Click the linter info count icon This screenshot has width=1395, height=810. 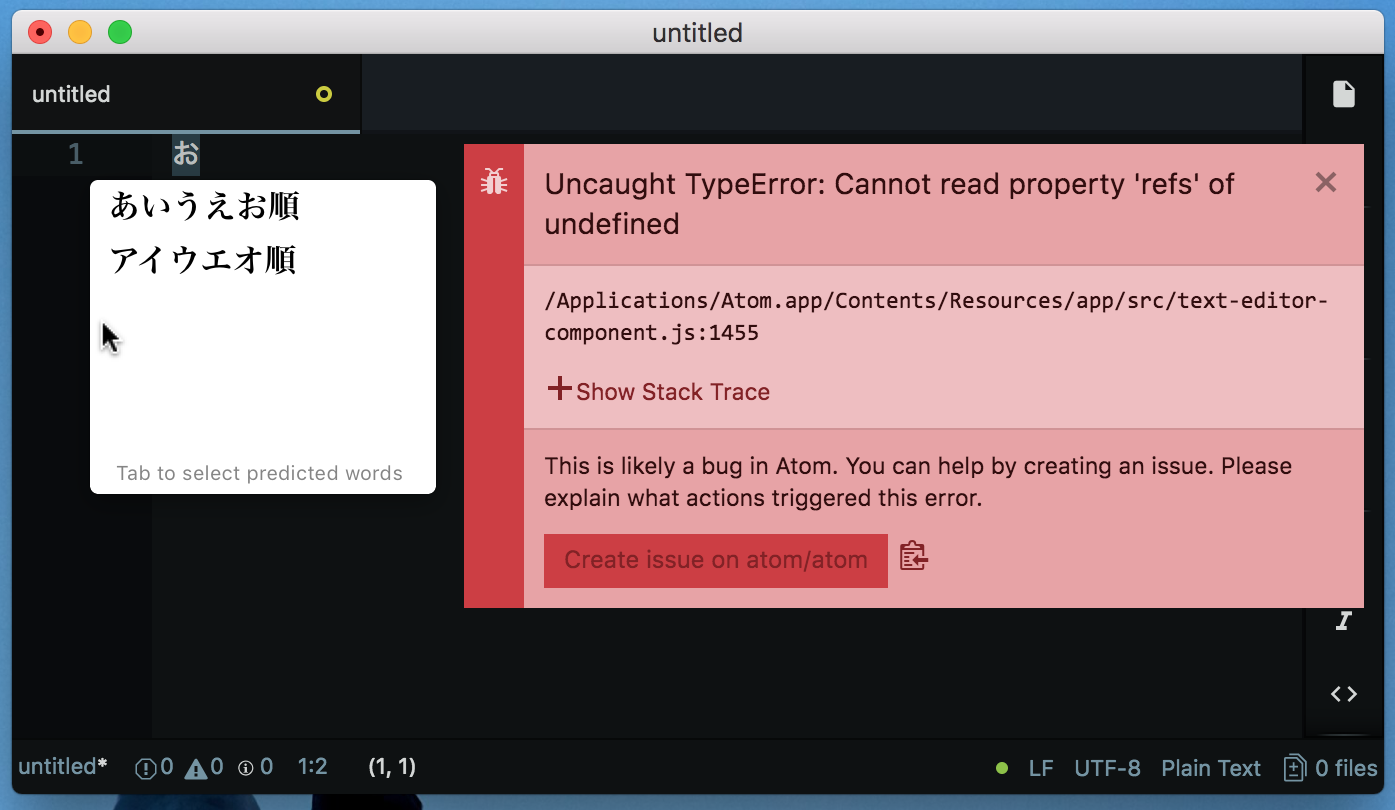(x=246, y=768)
